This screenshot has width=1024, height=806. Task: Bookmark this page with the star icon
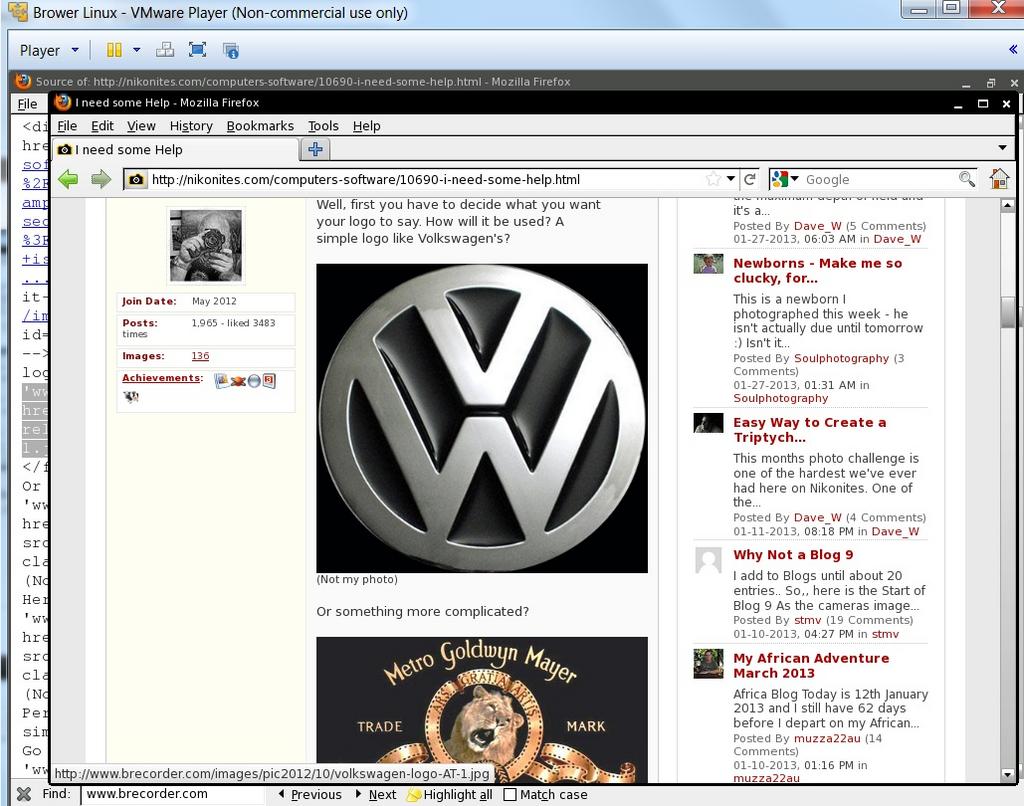tap(713, 179)
